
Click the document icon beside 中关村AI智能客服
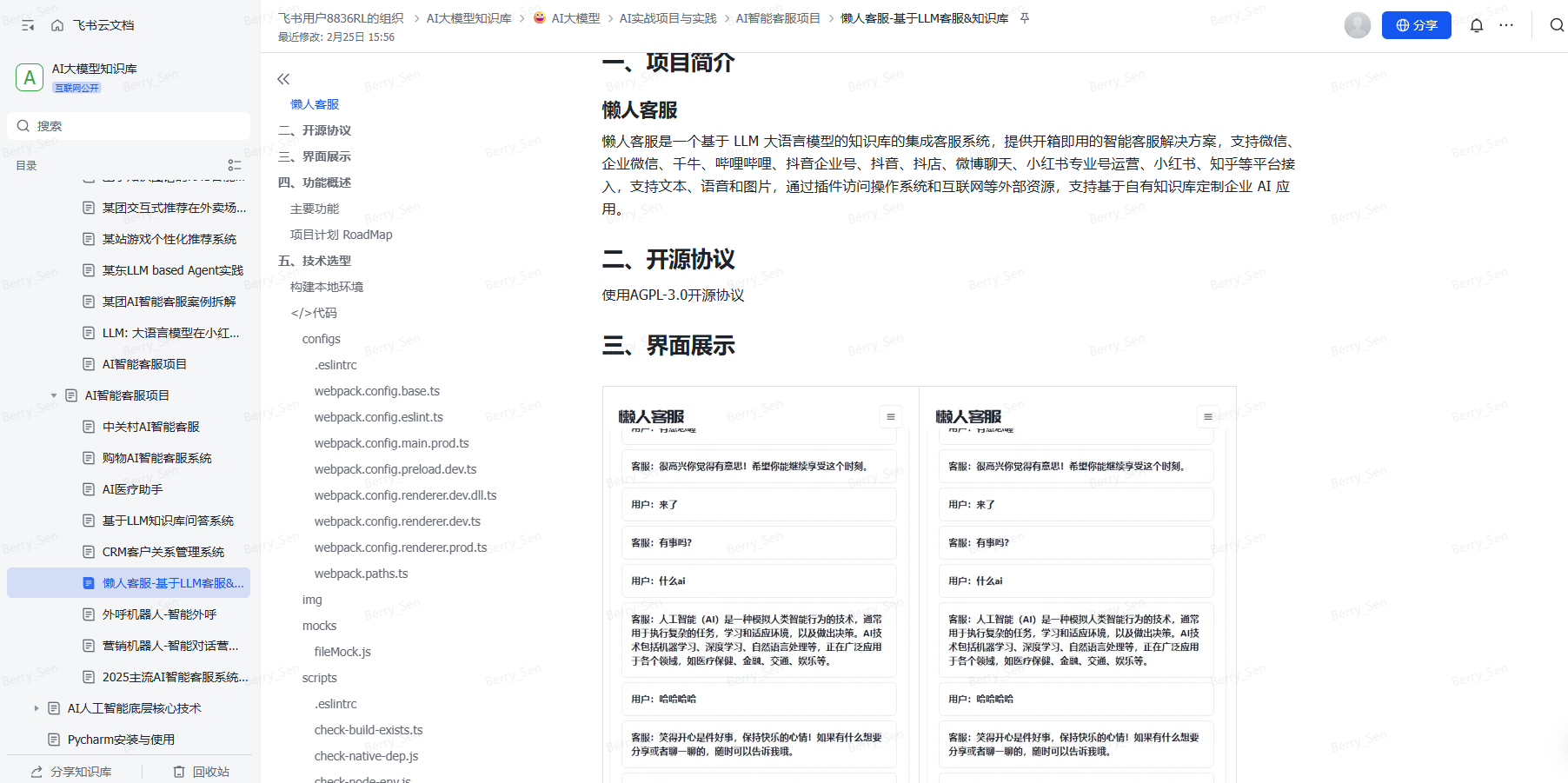coord(89,427)
